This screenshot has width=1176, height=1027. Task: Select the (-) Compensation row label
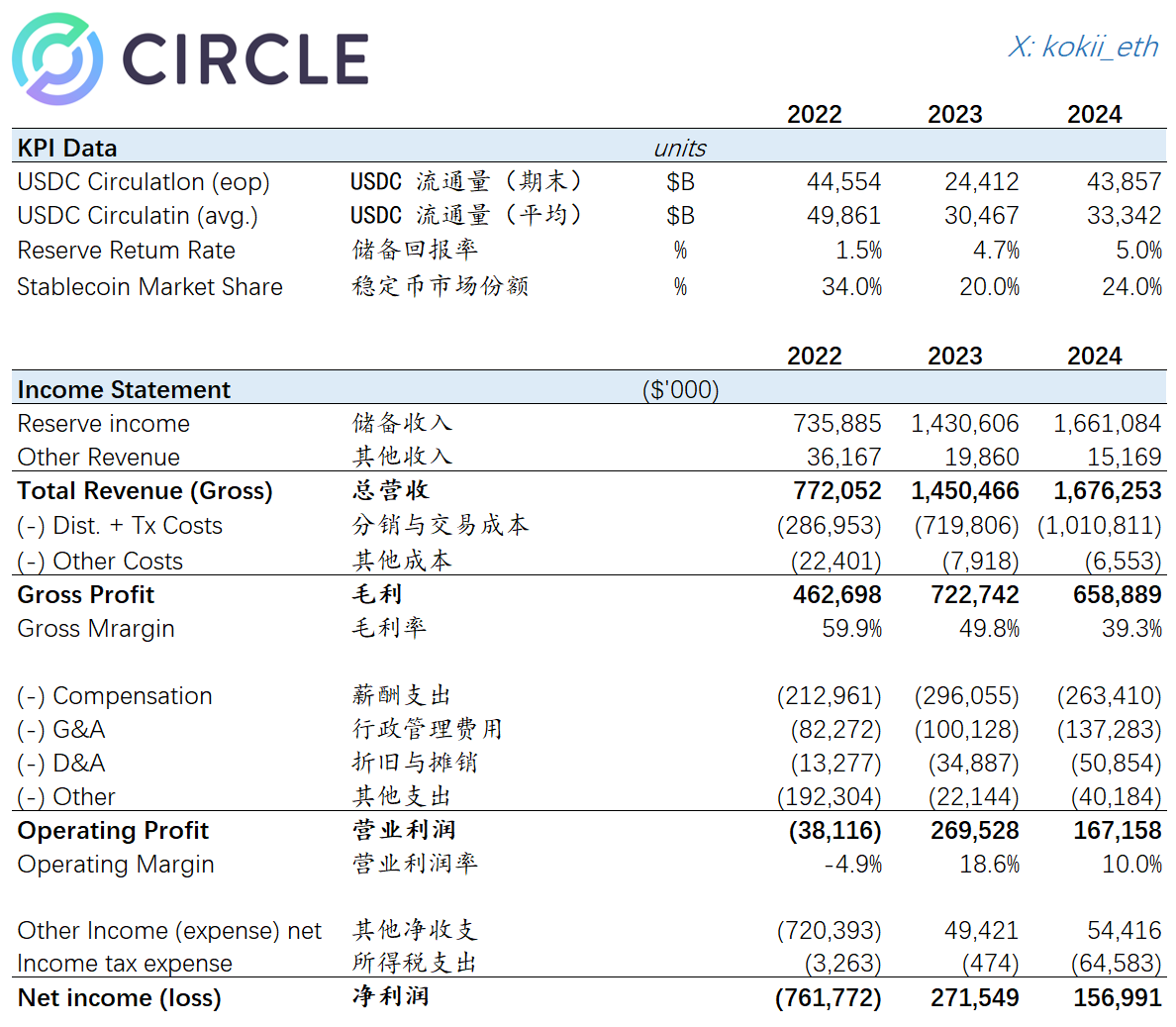[115, 695]
